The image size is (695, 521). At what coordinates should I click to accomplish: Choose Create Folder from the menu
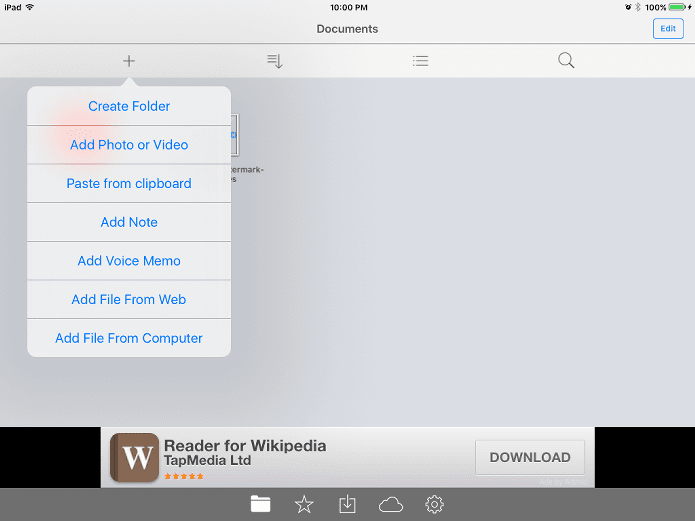(x=129, y=106)
